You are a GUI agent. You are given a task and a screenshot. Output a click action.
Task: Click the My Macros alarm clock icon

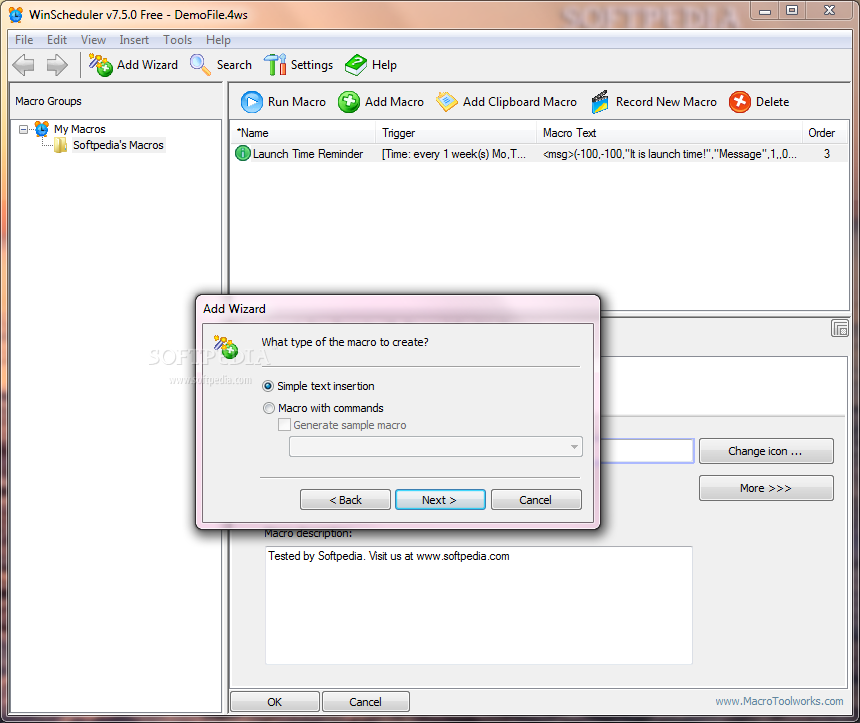[x=42, y=129]
